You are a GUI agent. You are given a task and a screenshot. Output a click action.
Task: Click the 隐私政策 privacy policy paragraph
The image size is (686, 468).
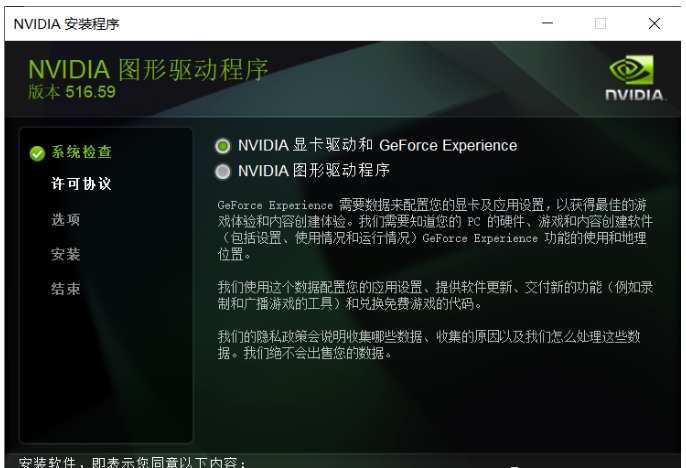pos(430,345)
